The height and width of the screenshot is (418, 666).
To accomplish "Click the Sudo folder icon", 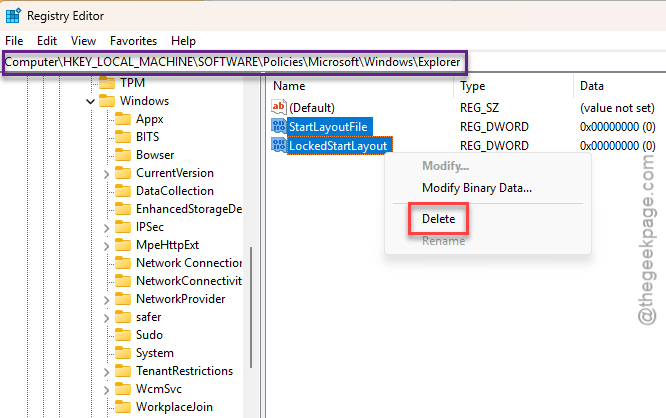I will click(x=123, y=335).
